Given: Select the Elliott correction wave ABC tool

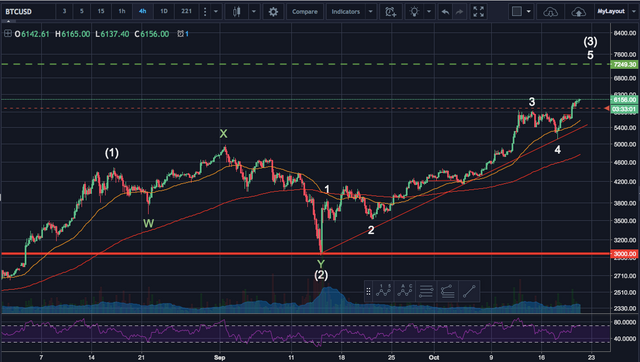Looking at the screenshot, I should point(405,291).
